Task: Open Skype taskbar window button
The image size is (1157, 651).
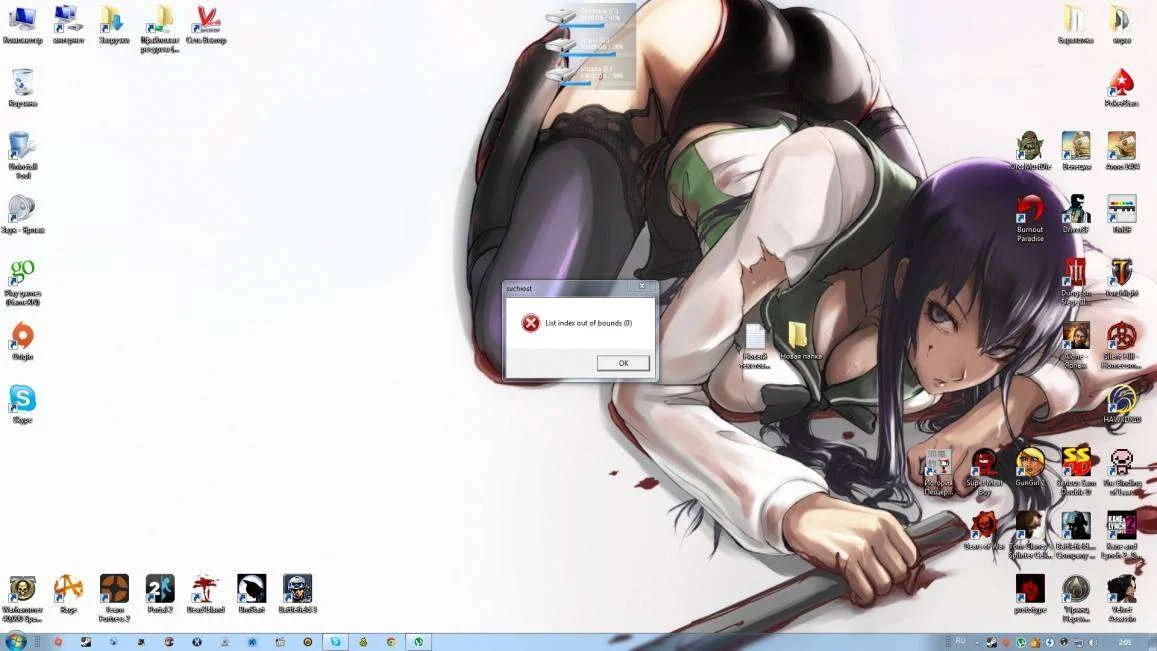Action: [336, 642]
